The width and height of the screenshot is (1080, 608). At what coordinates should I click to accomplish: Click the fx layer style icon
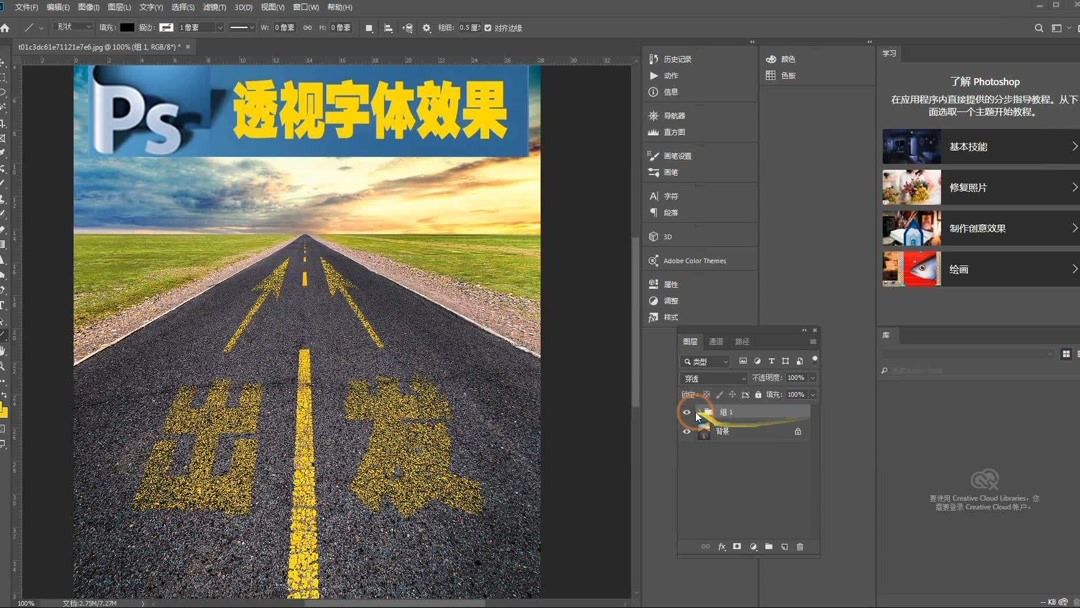(x=721, y=546)
